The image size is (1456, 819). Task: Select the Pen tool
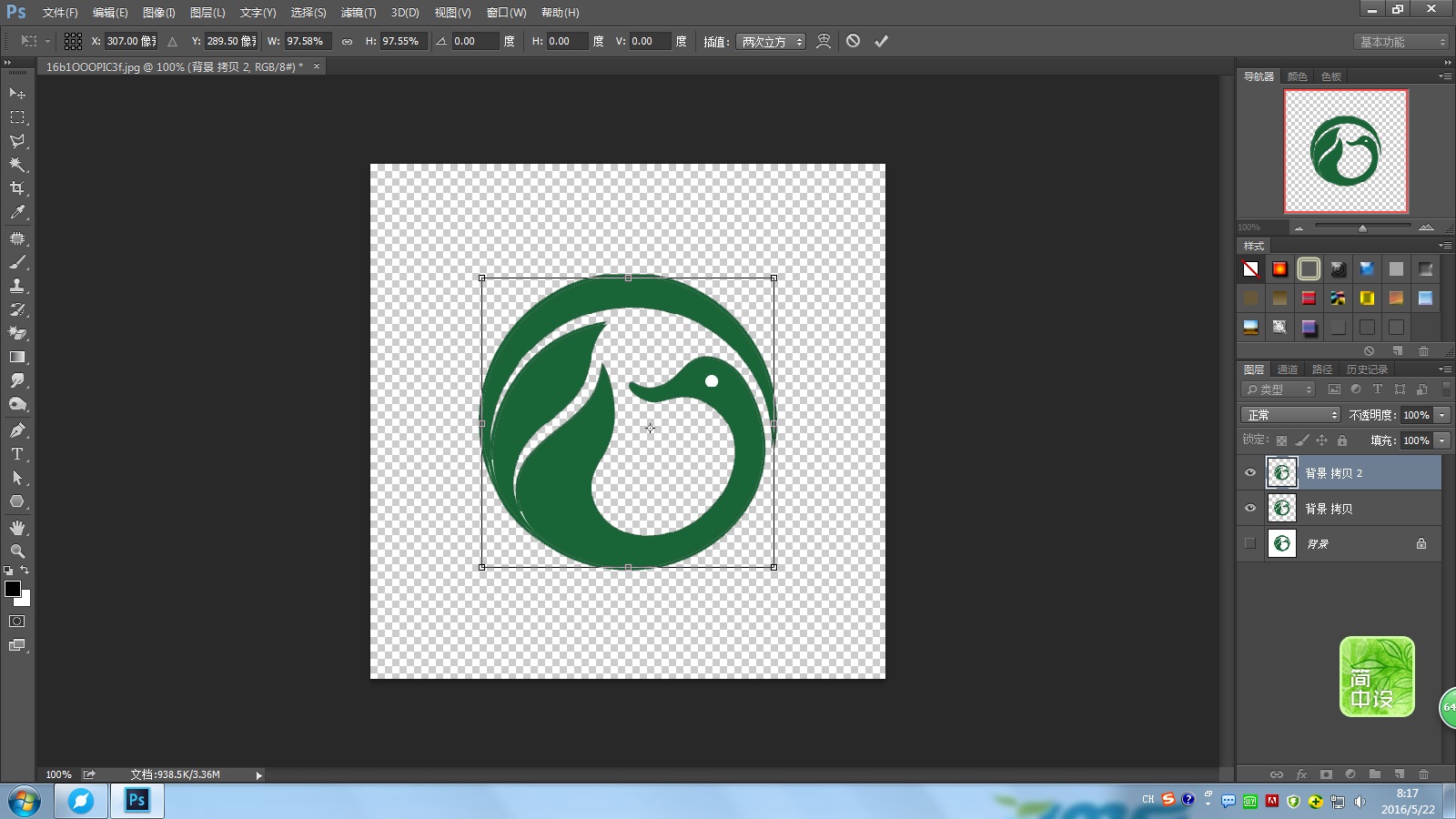[x=17, y=430]
